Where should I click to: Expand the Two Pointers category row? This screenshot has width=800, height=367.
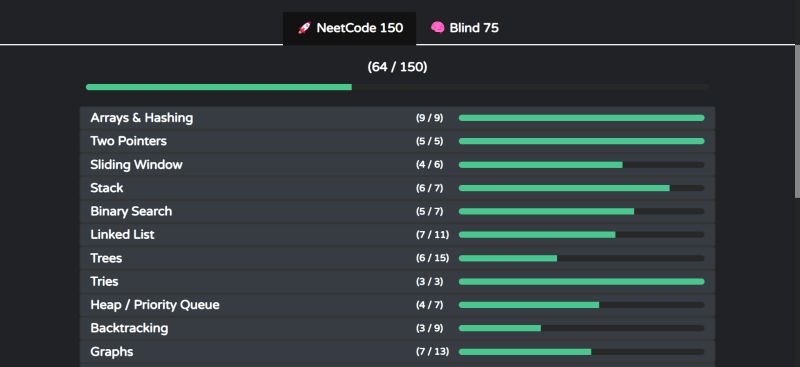click(397, 141)
